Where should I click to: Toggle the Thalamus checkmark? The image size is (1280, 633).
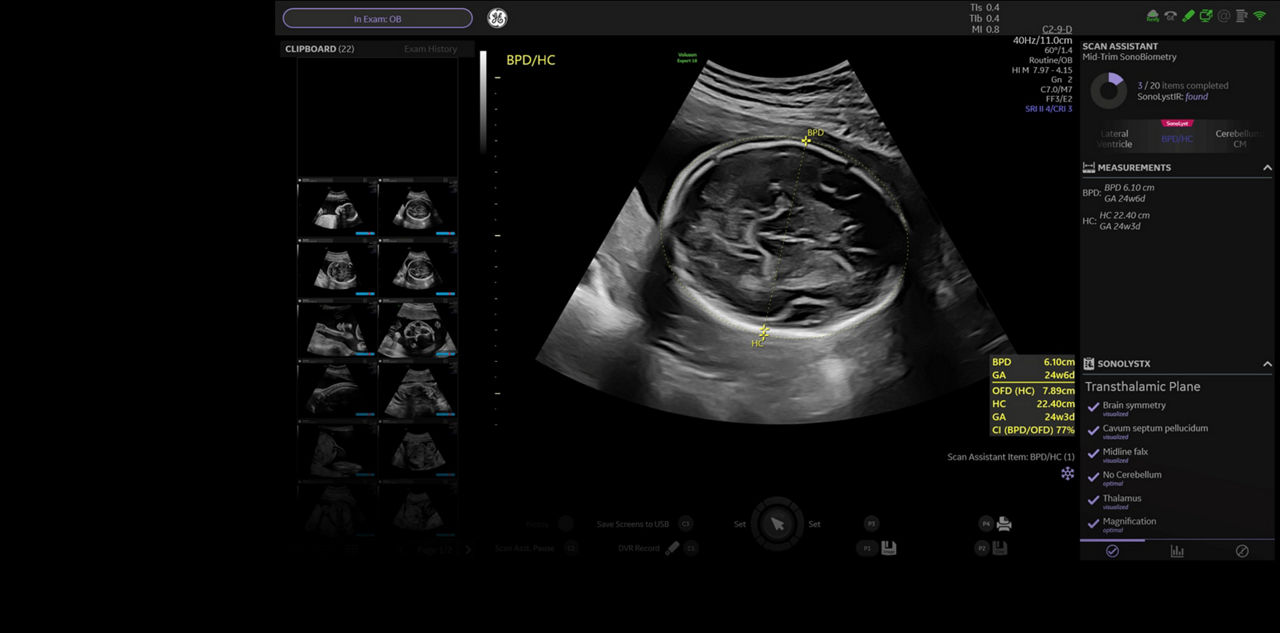[x=1093, y=500]
